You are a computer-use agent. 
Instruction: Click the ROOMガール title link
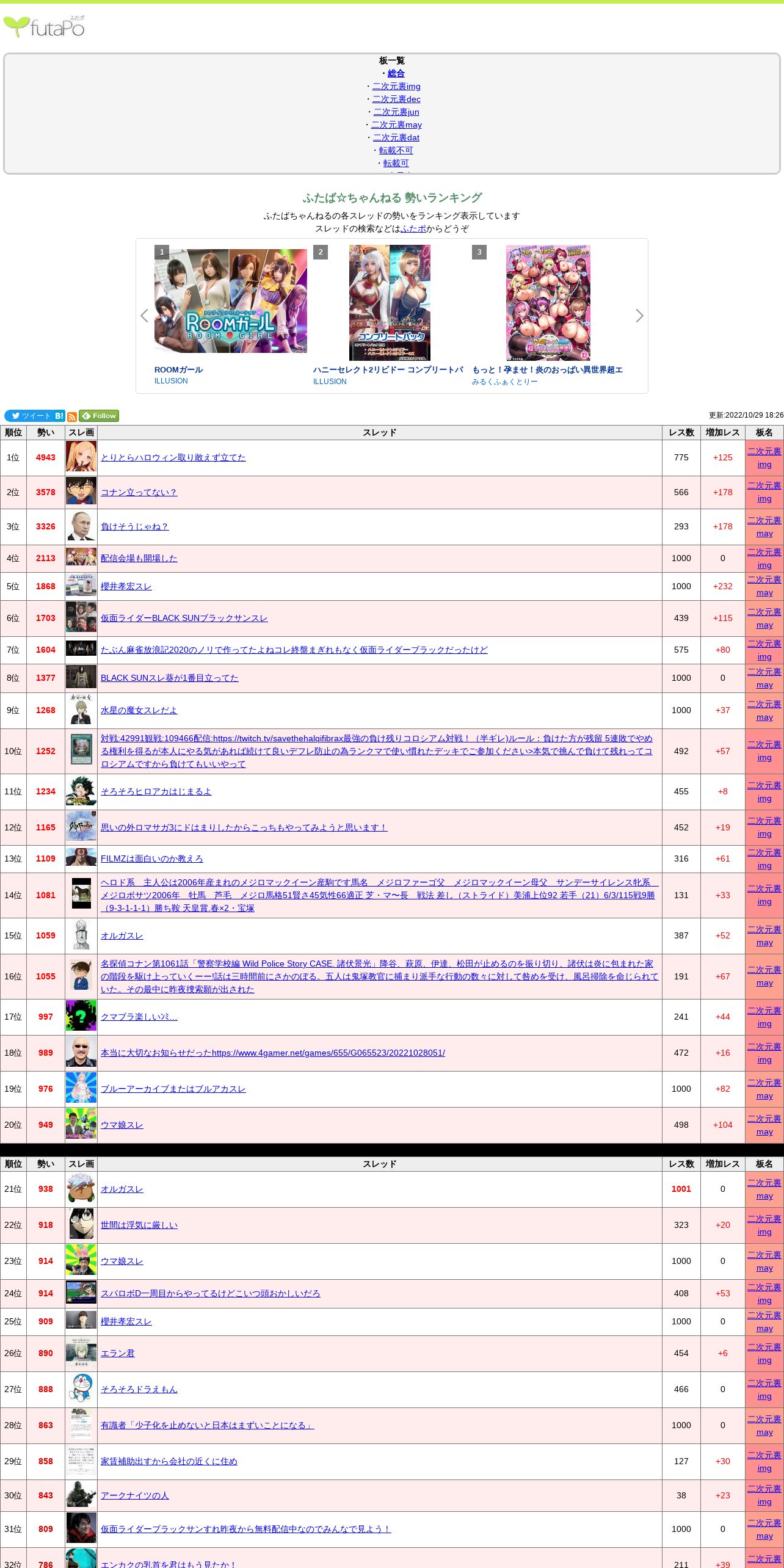178,370
